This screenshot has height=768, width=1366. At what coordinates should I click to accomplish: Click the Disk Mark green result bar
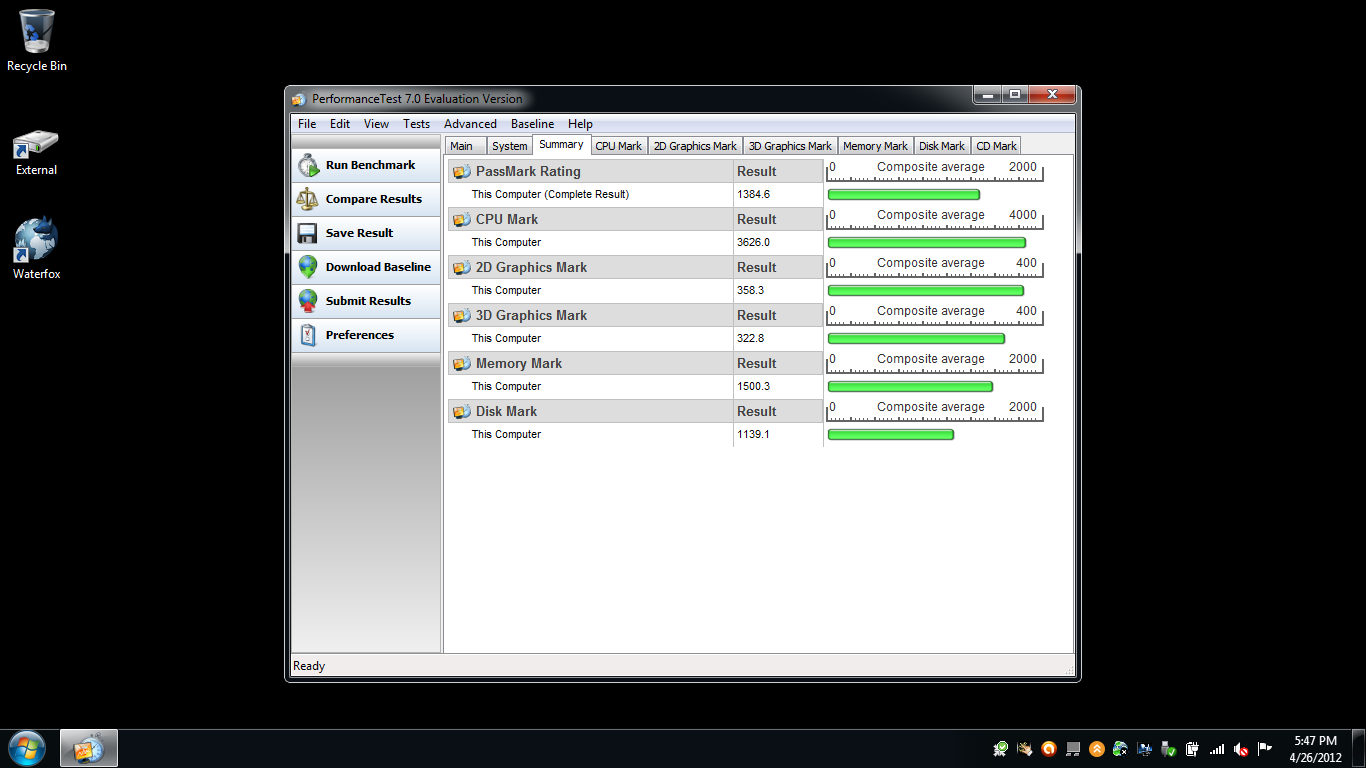coord(891,435)
